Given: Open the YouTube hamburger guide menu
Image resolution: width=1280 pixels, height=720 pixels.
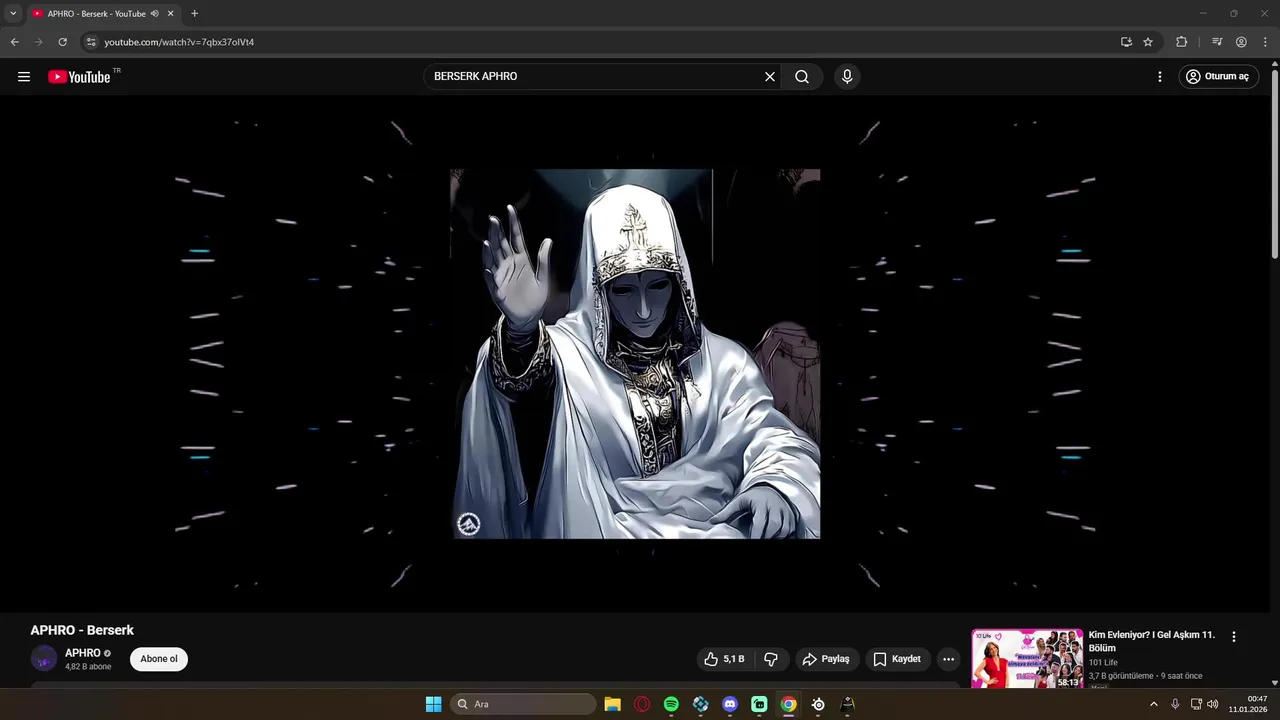Looking at the screenshot, I should tap(24, 77).
